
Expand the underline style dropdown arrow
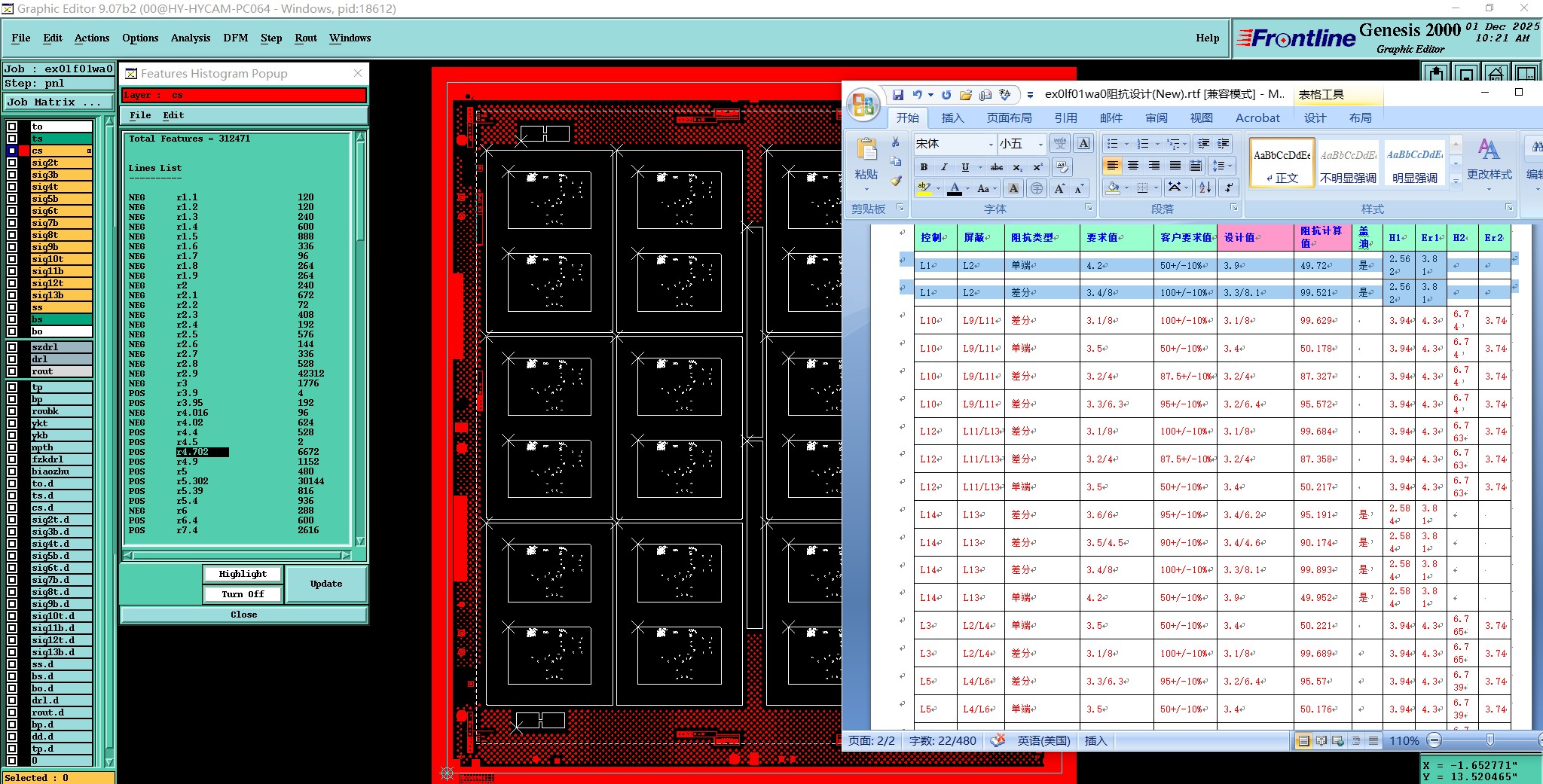click(979, 167)
